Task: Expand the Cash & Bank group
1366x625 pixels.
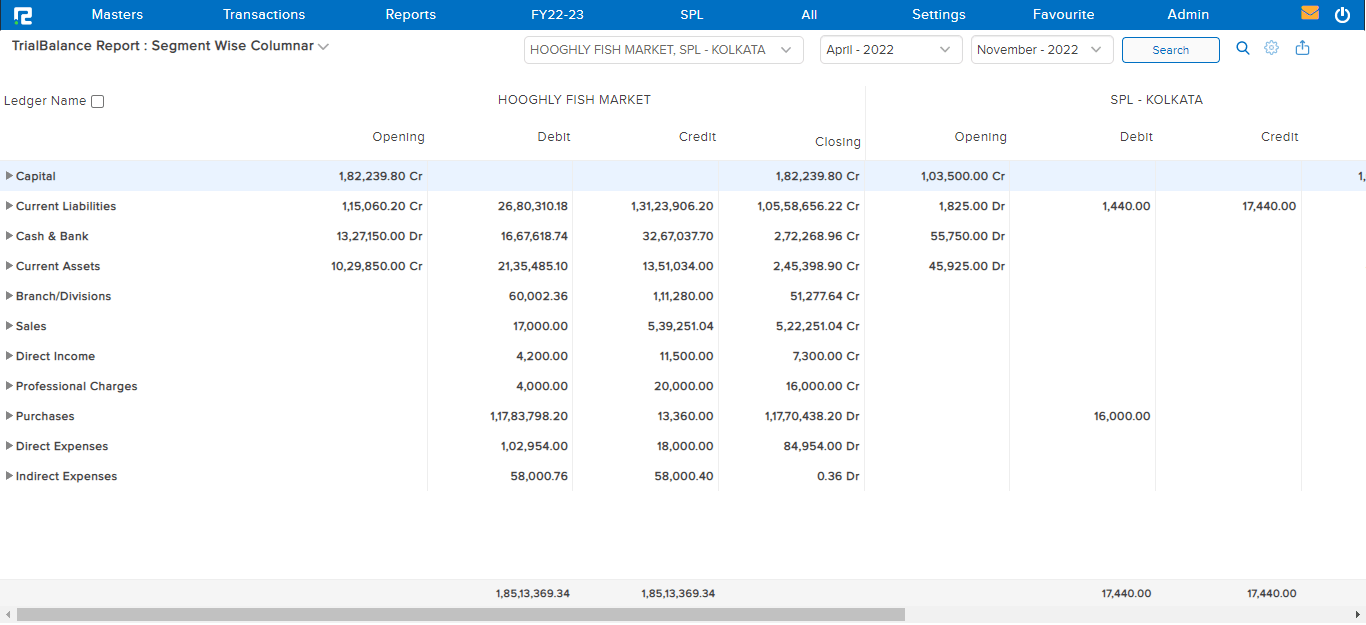Action: pyautogui.click(x=10, y=236)
